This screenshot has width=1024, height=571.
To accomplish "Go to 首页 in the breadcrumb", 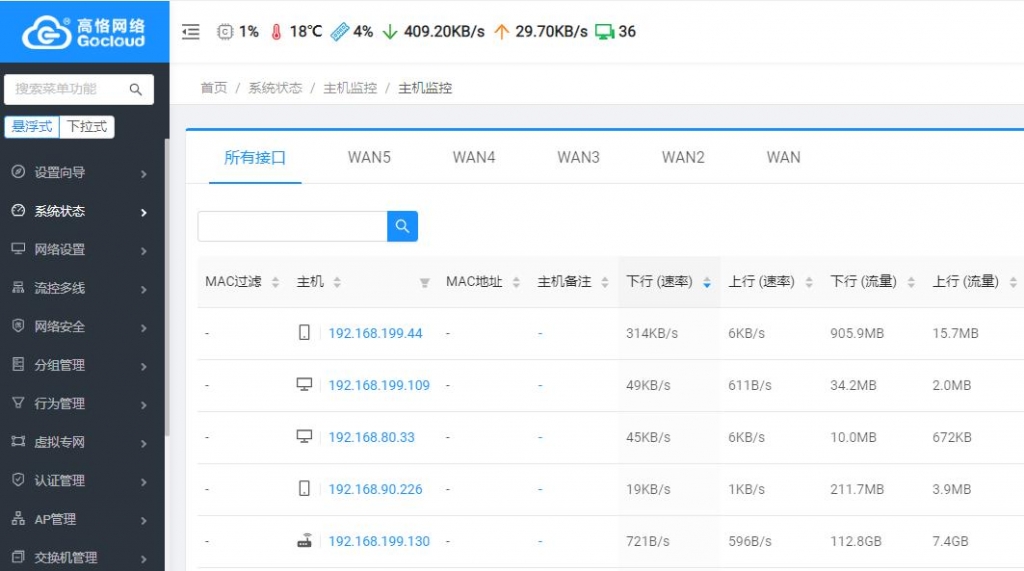I will coord(213,88).
